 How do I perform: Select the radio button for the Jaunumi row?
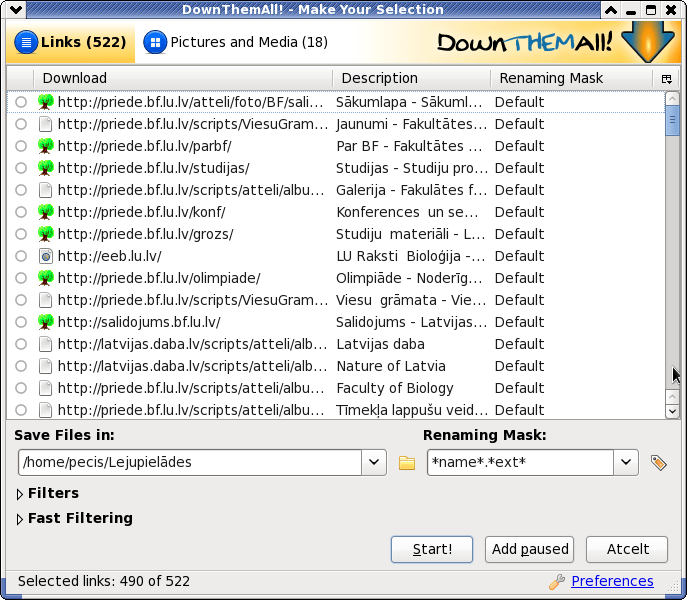pyautogui.click(x=21, y=124)
